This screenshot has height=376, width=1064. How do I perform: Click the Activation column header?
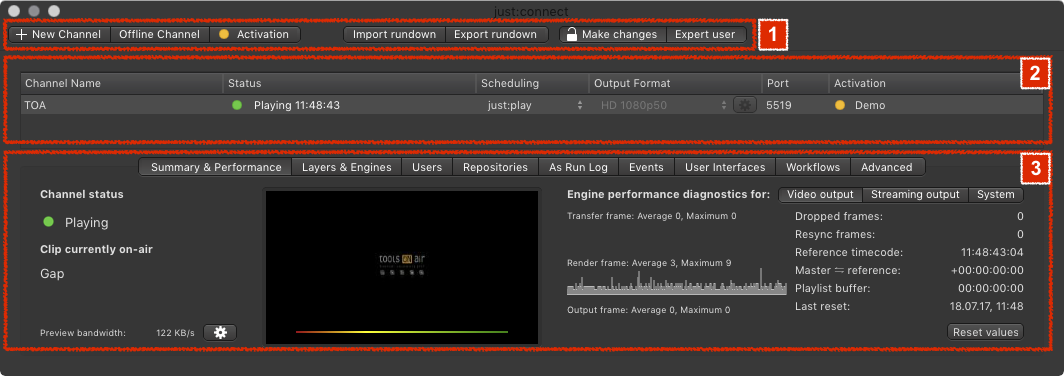click(936, 83)
